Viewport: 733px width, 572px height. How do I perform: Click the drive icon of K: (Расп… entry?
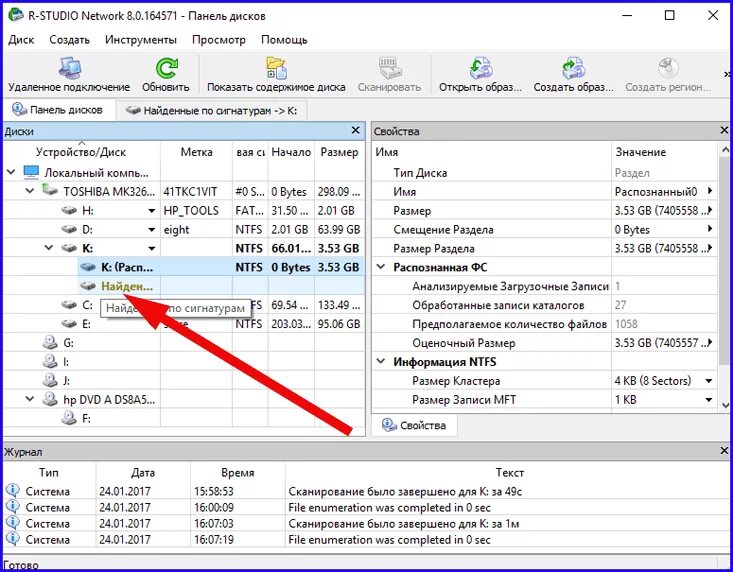pyautogui.click(x=88, y=267)
